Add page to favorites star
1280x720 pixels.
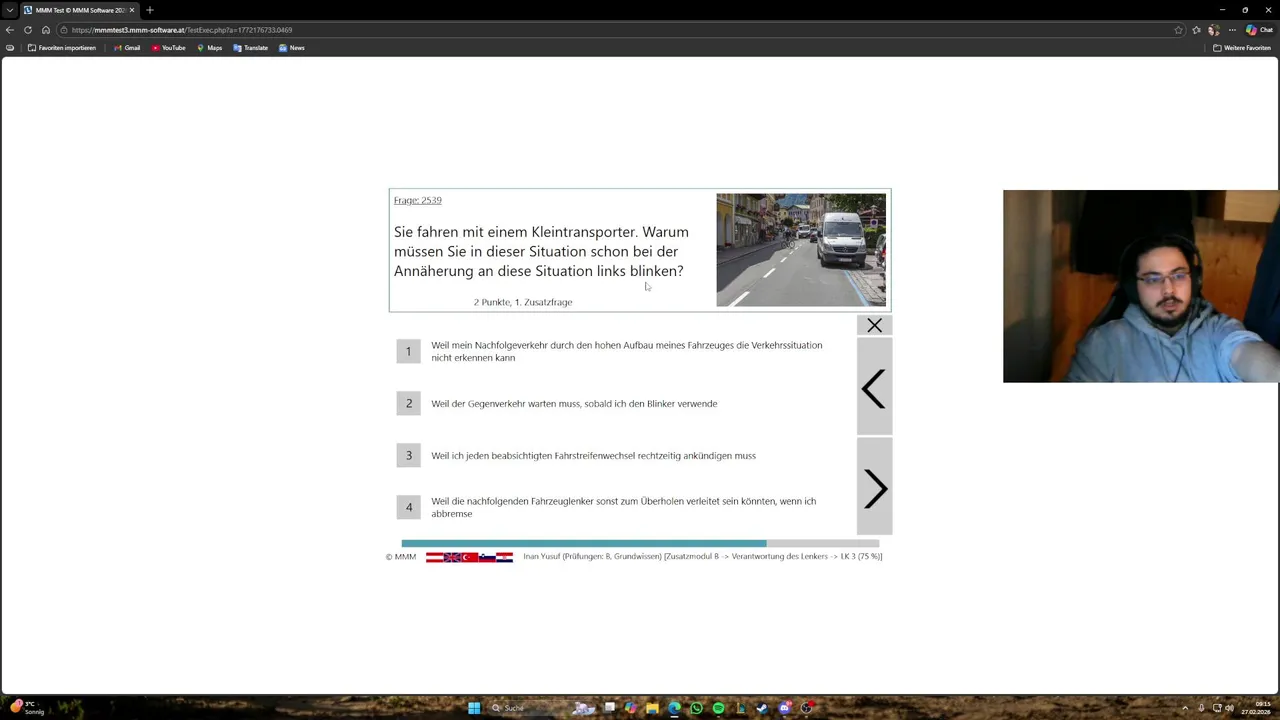[x=1179, y=30]
